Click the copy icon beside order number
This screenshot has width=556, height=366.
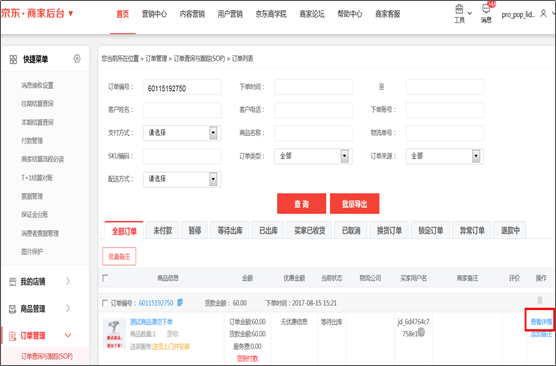(180, 302)
